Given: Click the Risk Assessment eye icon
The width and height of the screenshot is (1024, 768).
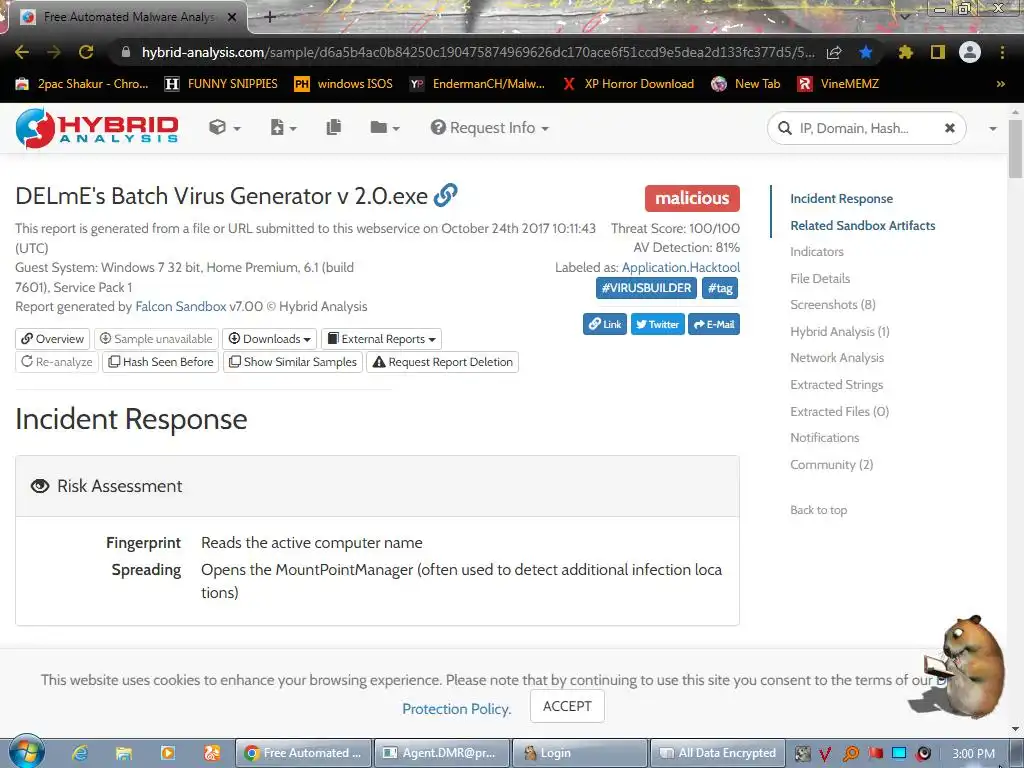Looking at the screenshot, I should [40, 486].
